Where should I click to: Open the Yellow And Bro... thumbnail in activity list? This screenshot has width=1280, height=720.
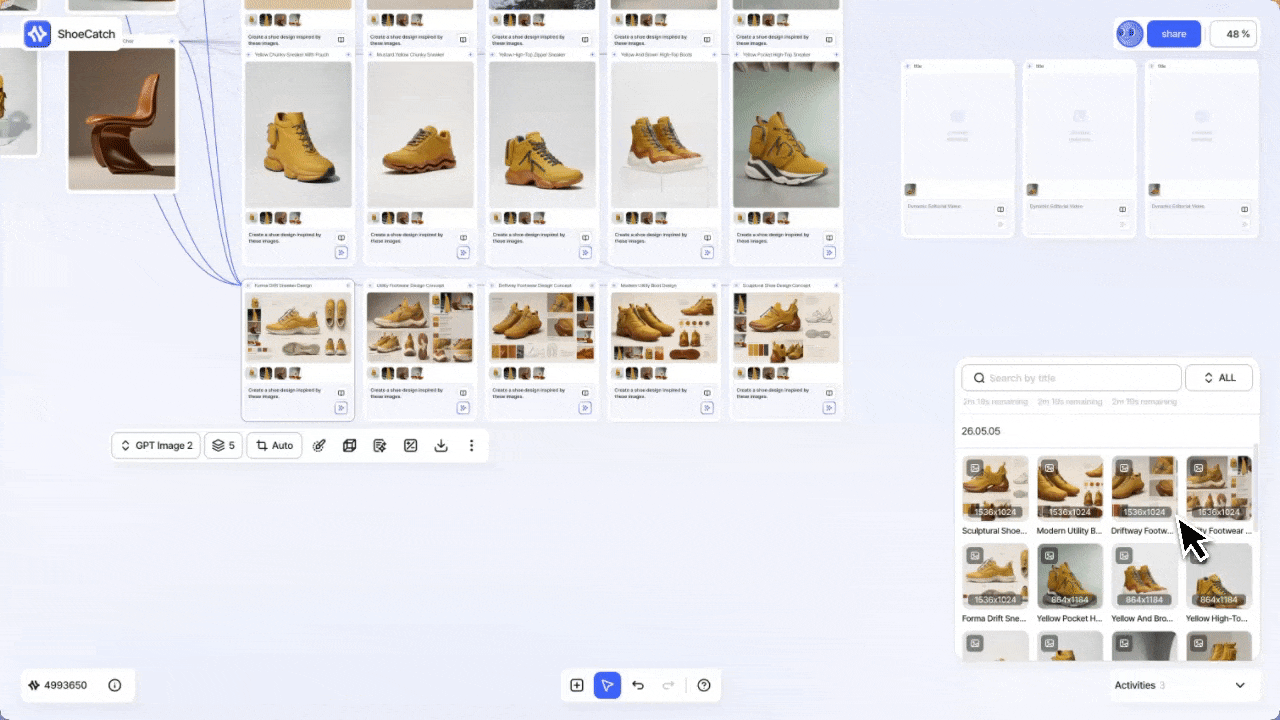coord(1144,576)
